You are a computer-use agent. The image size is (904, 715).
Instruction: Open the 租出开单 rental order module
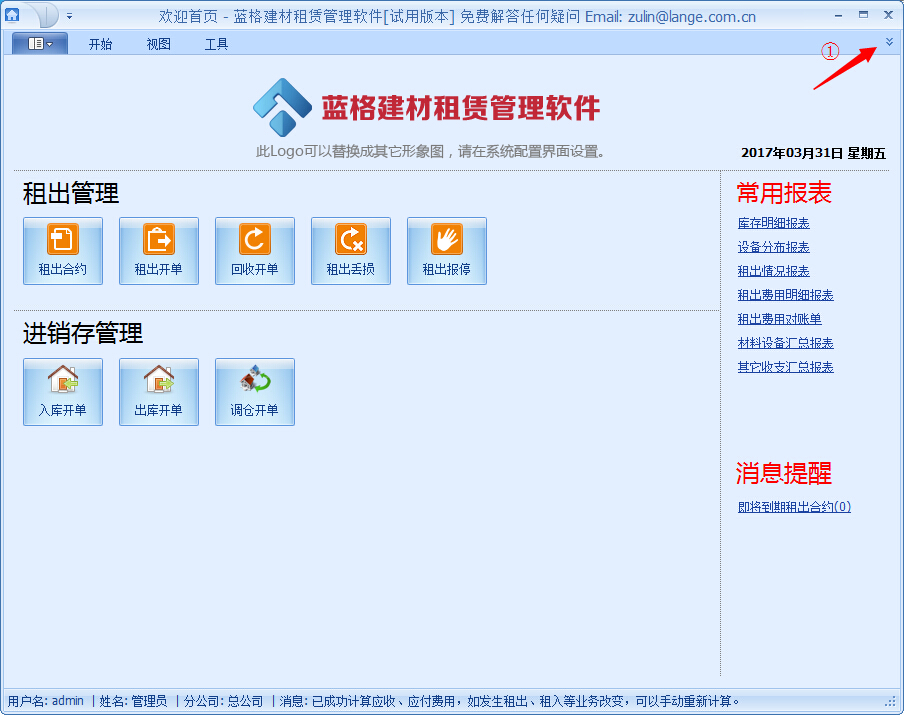159,251
